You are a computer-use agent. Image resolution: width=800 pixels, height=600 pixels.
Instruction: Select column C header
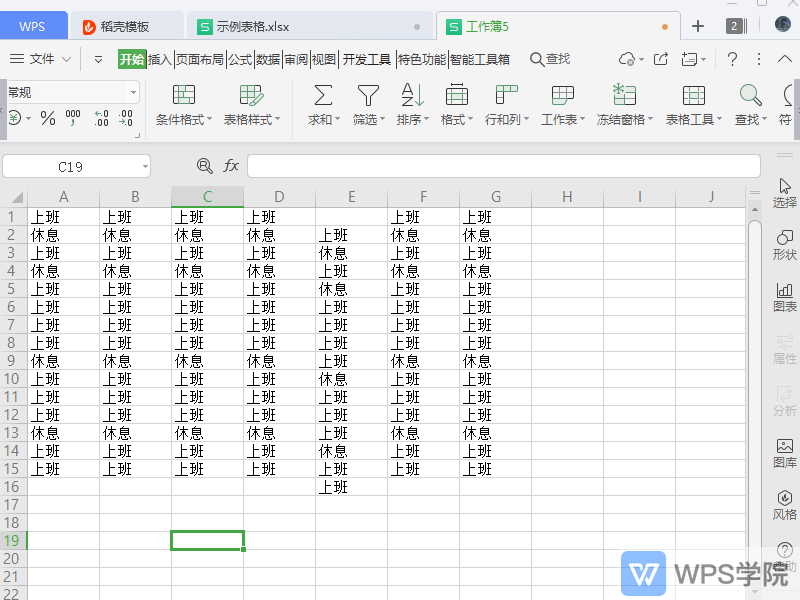207,197
